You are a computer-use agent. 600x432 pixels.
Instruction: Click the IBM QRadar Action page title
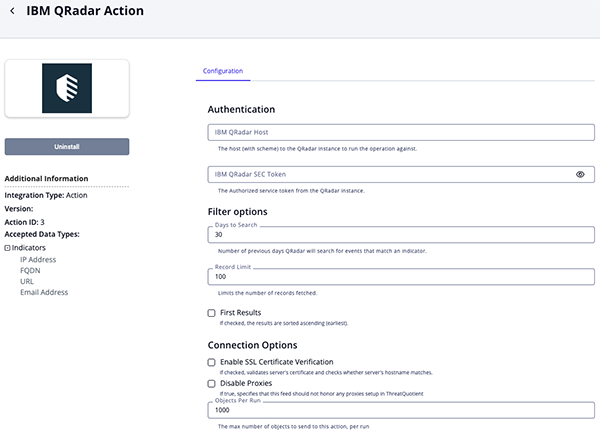coord(85,11)
